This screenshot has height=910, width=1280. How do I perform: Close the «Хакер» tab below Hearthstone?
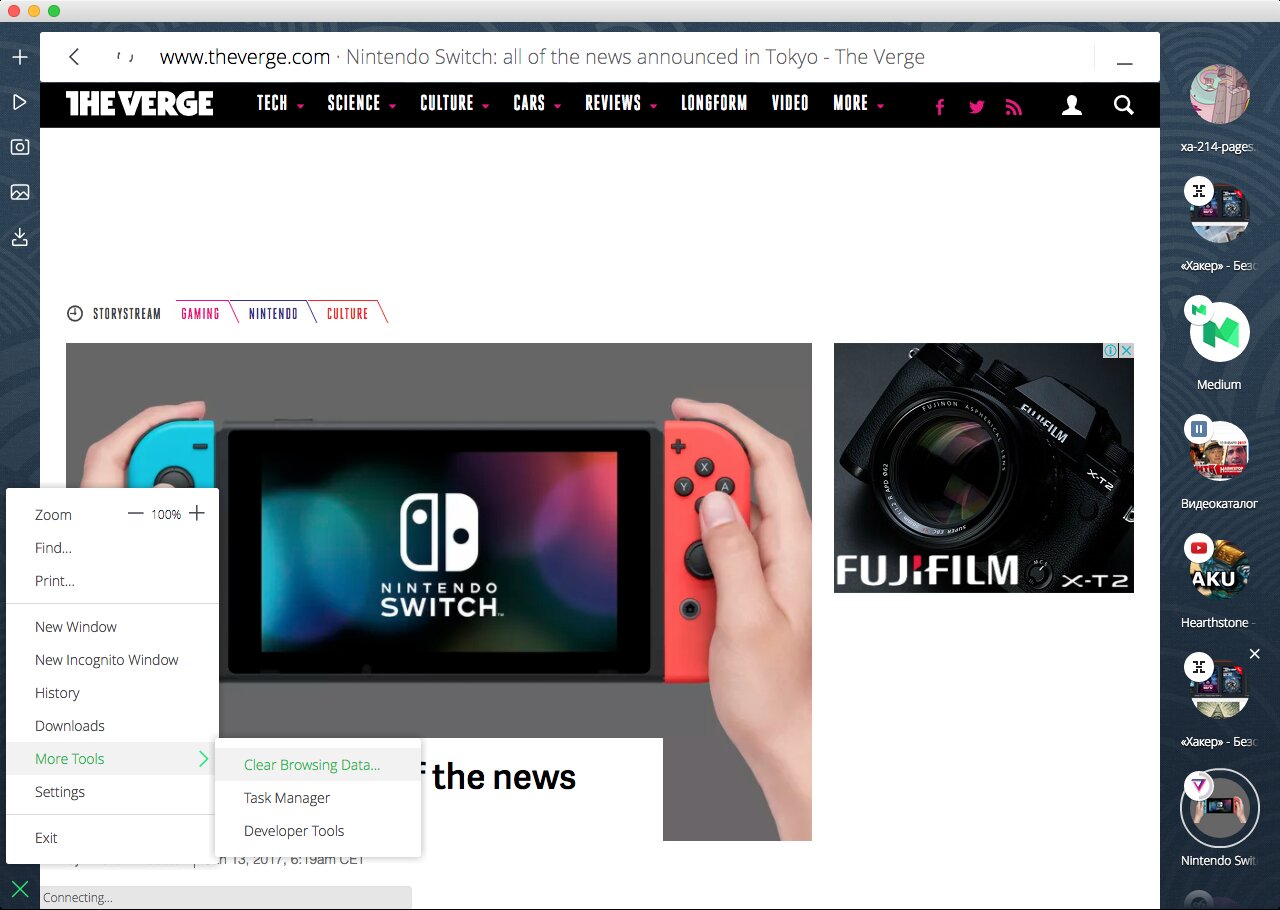point(1255,654)
